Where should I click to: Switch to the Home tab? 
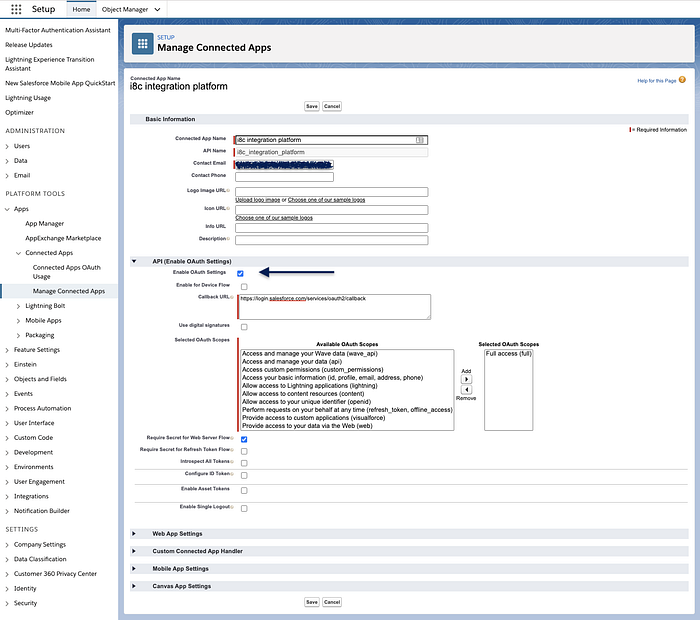81,9
